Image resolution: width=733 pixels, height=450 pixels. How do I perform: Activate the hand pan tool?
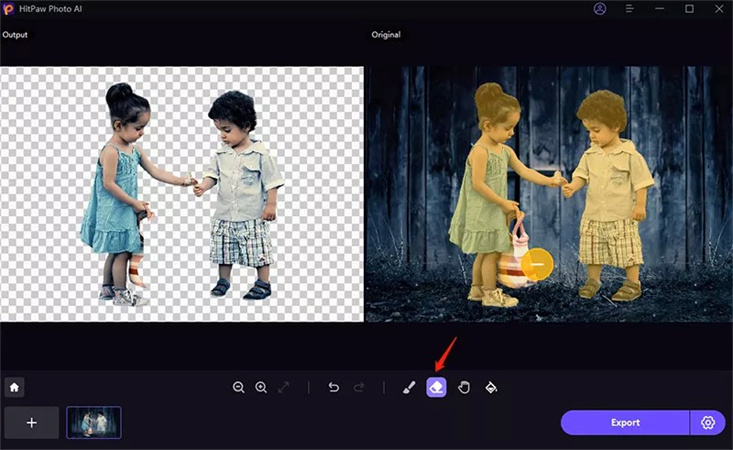tap(464, 387)
